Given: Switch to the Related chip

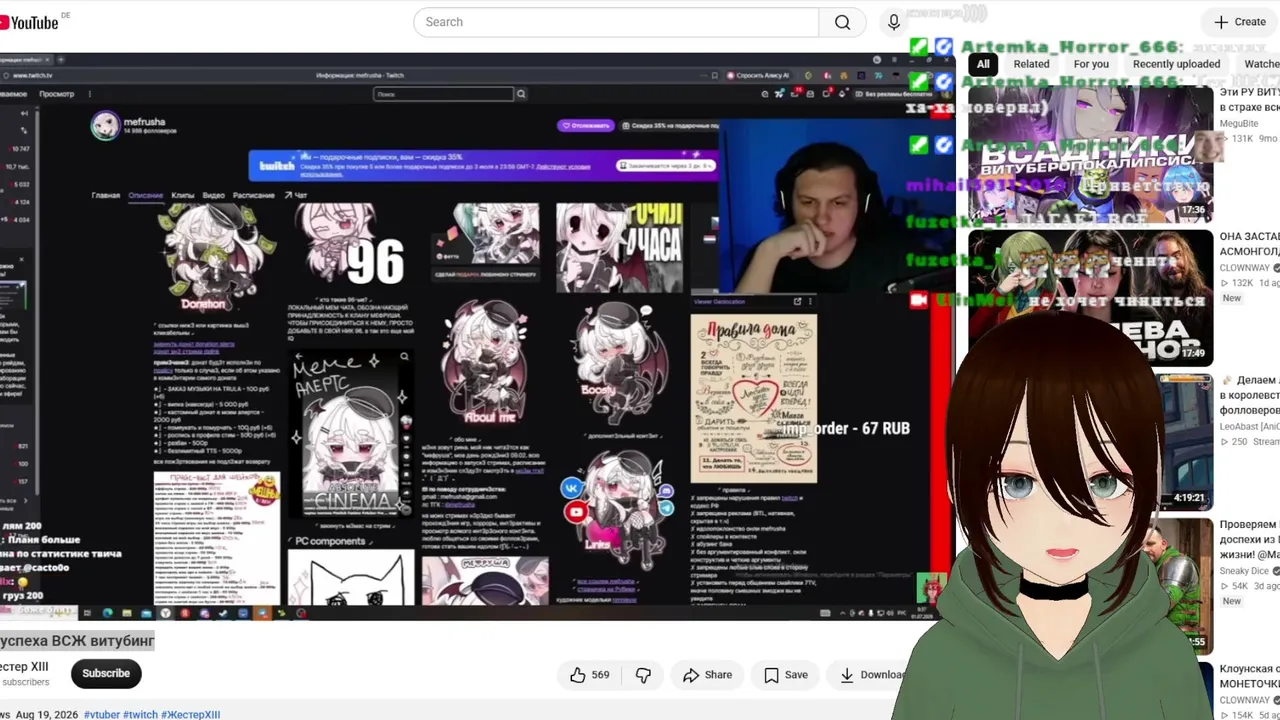Looking at the screenshot, I should coord(1031,64).
